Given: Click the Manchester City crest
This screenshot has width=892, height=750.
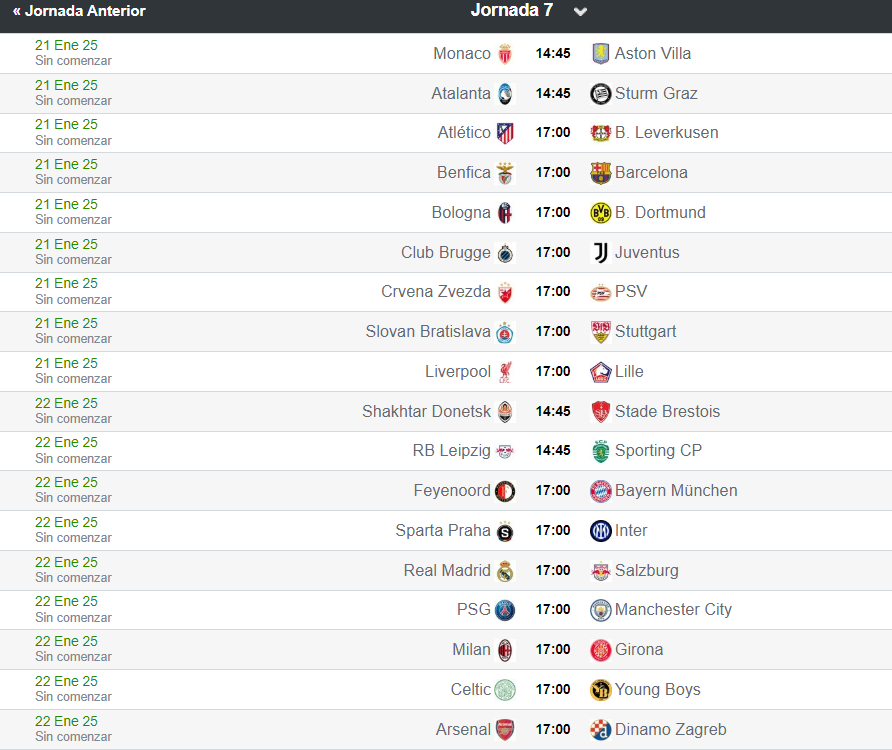Looking at the screenshot, I should [600, 610].
